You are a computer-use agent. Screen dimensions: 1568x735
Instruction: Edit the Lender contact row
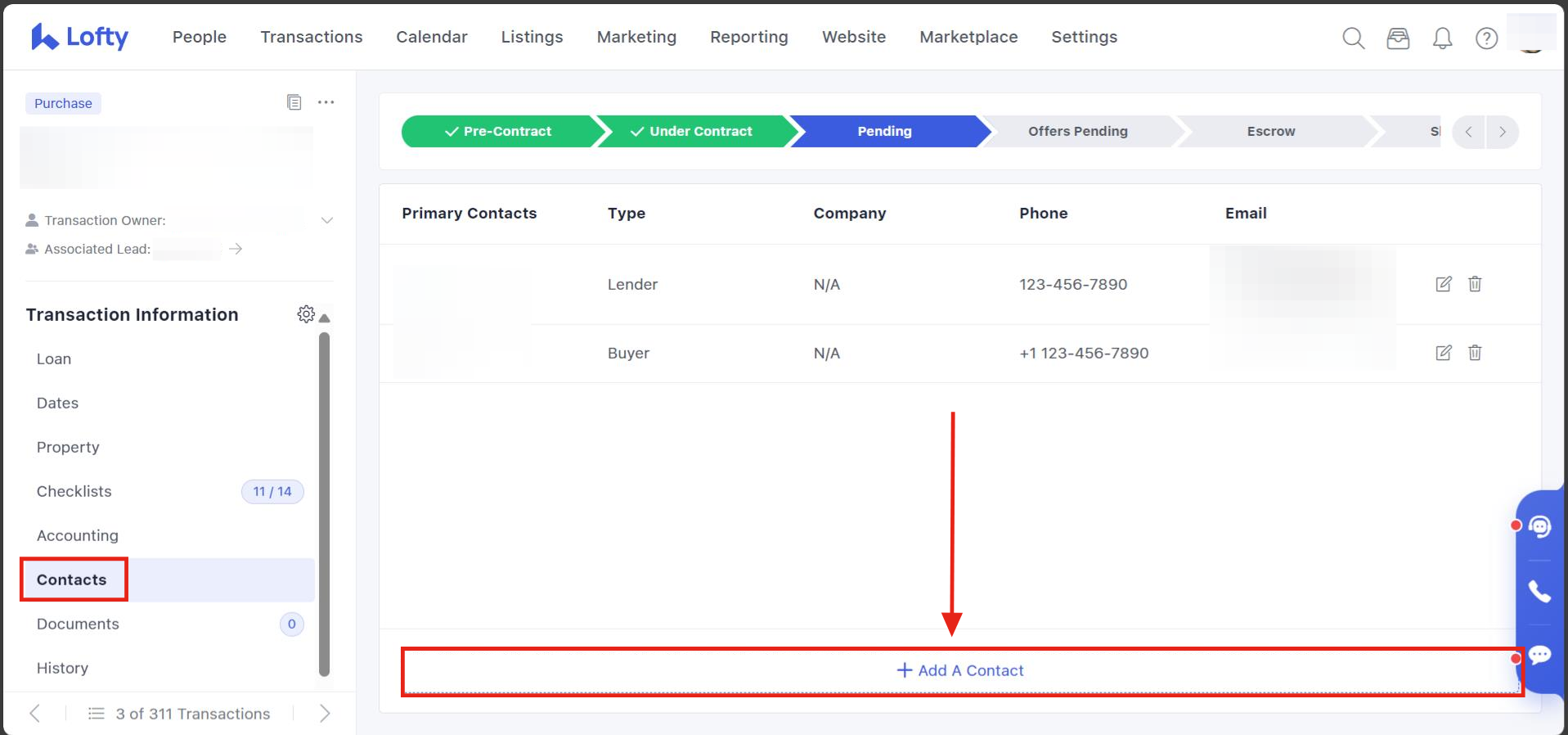[1444, 284]
